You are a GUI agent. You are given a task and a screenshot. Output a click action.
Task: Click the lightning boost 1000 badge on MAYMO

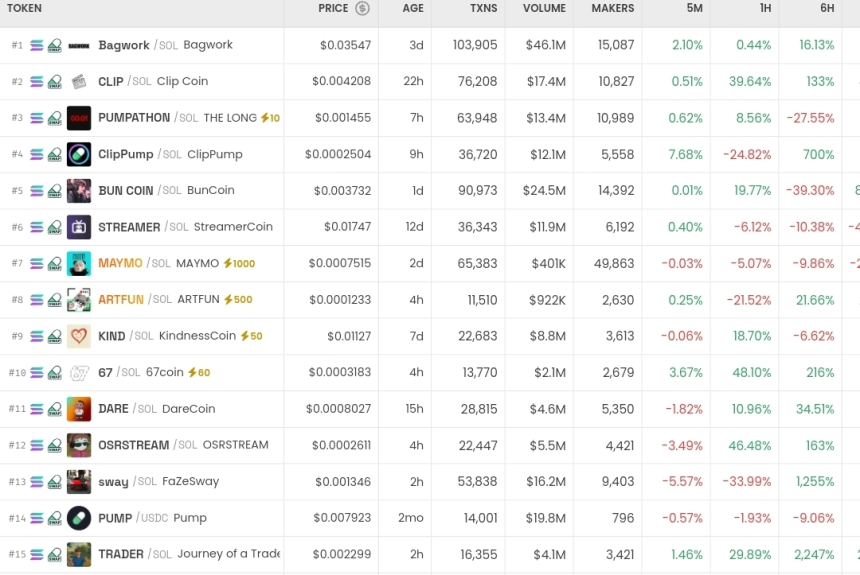click(x=239, y=264)
